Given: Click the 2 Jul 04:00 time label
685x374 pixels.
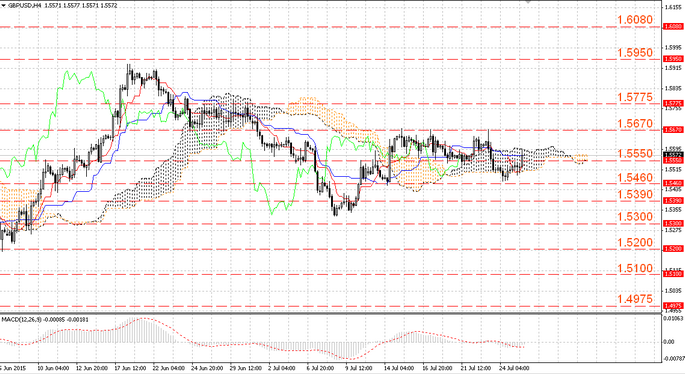Looking at the screenshot, I should [282, 368].
